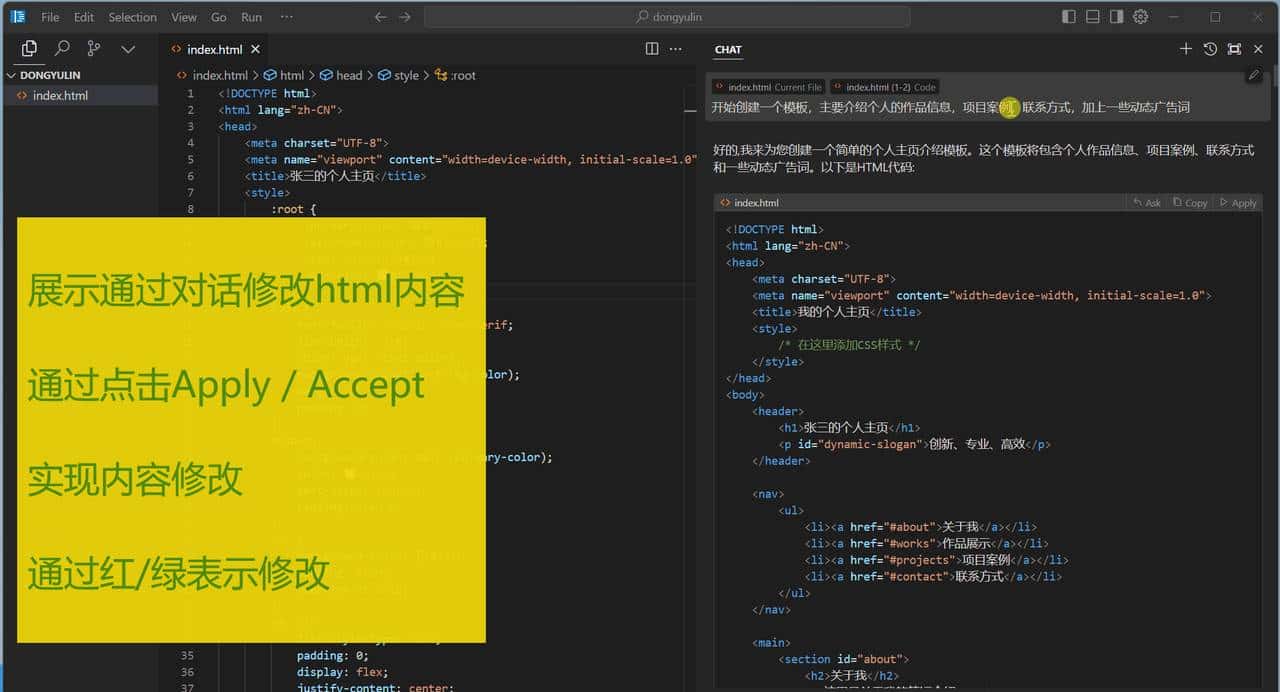Switch to the CHAT tab

[727, 49]
